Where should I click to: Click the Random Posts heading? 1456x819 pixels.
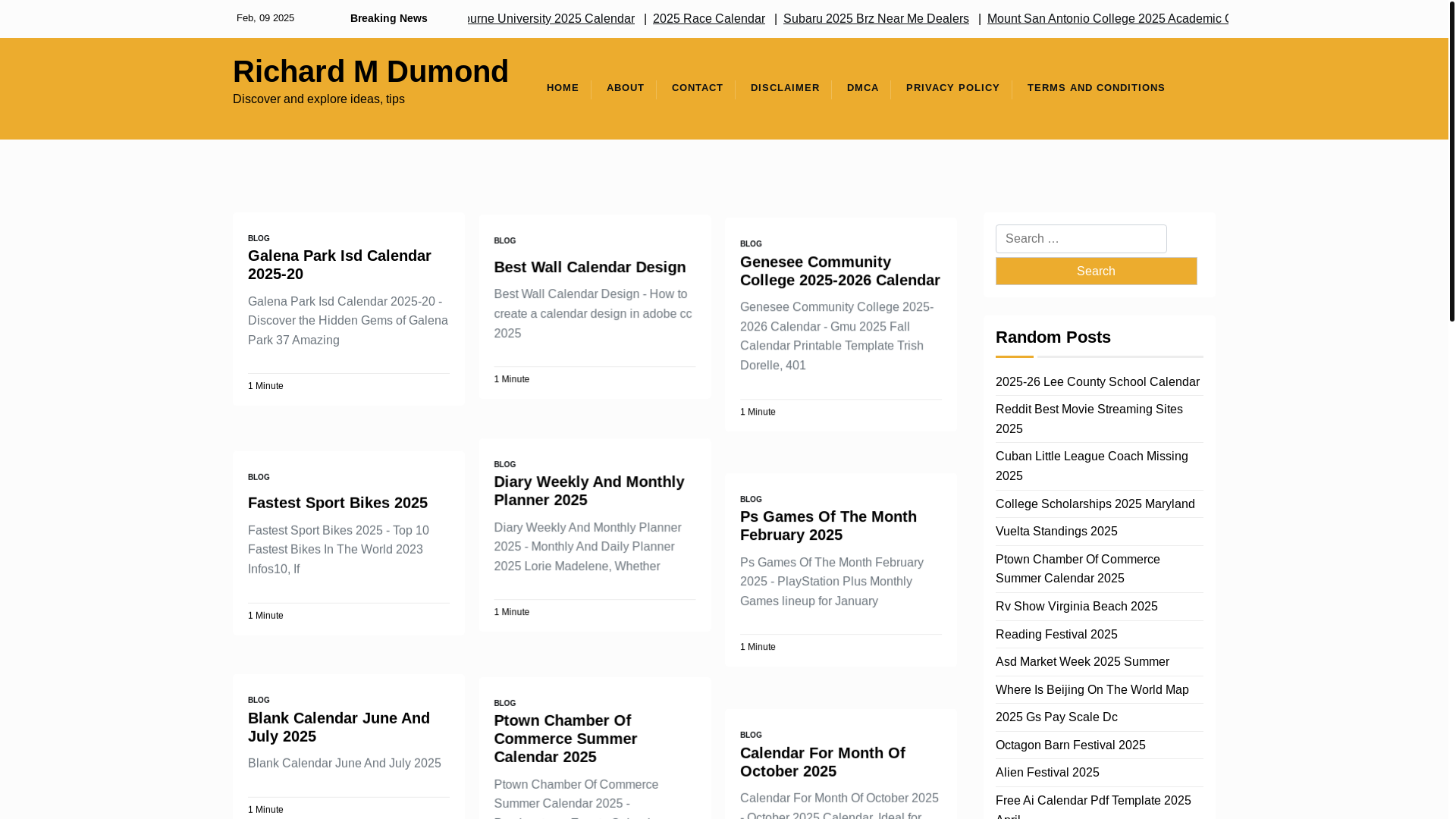(x=1053, y=337)
